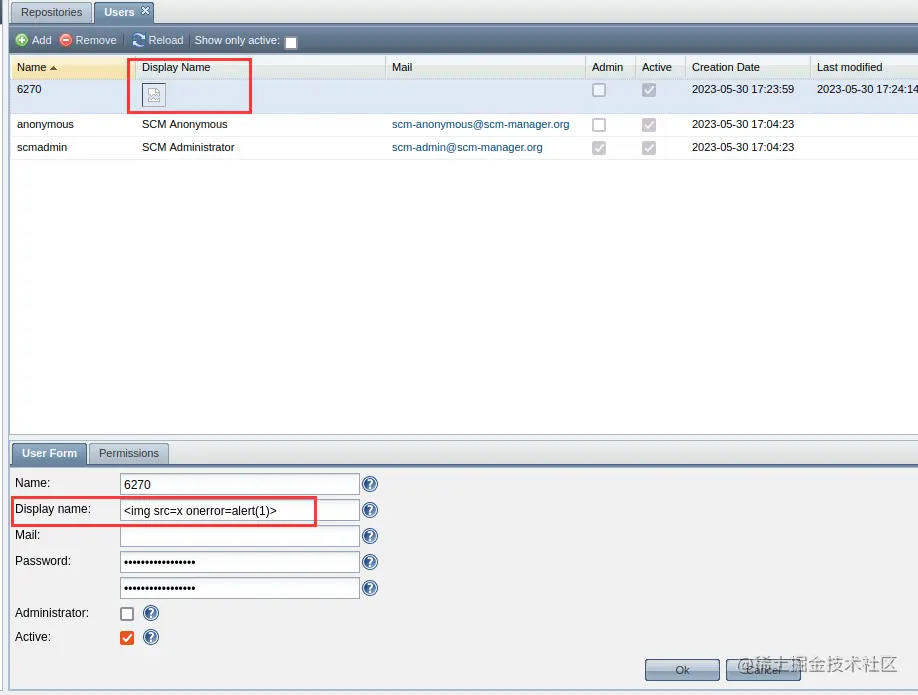Image resolution: width=918 pixels, height=695 pixels.
Task: Click the Cancel button
Action: 763,670
